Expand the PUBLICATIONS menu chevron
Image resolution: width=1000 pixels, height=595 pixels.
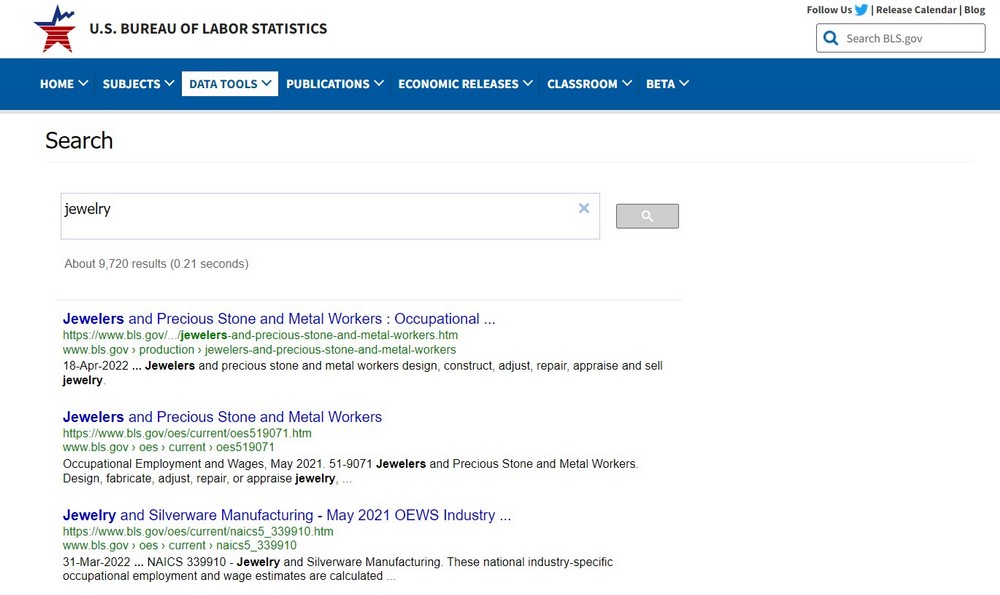tap(379, 84)
